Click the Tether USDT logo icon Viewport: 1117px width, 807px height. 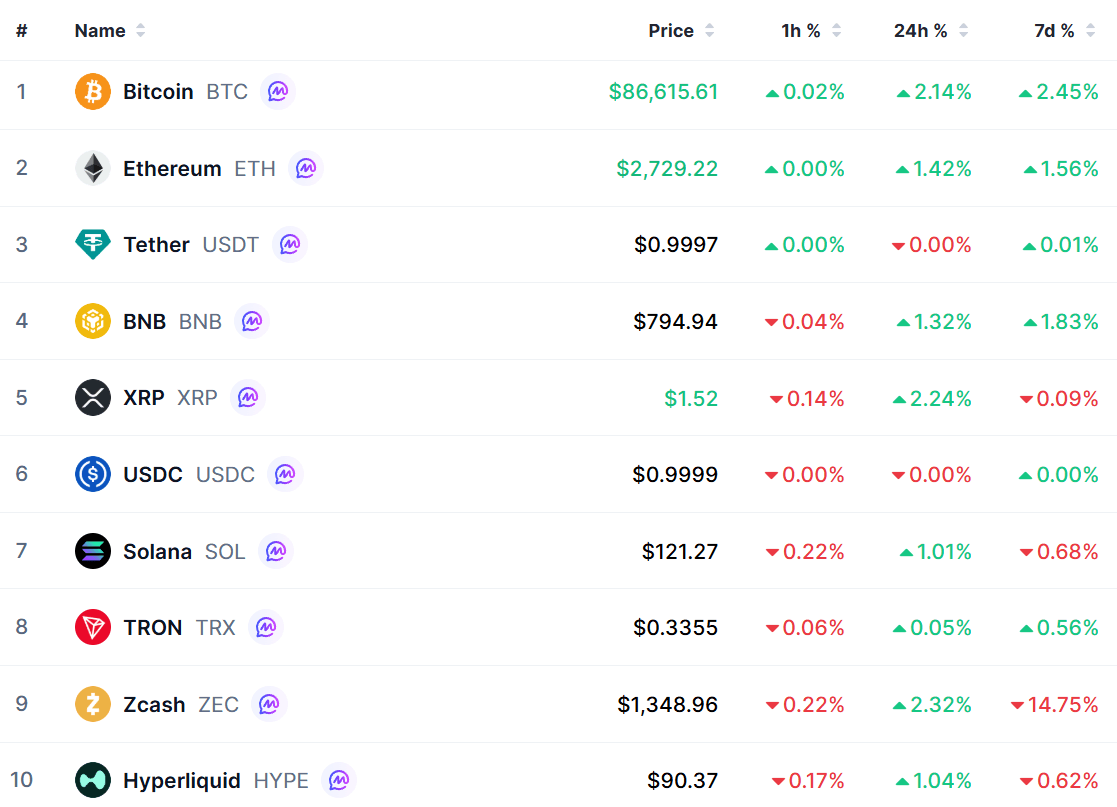[x=93, y=244]
